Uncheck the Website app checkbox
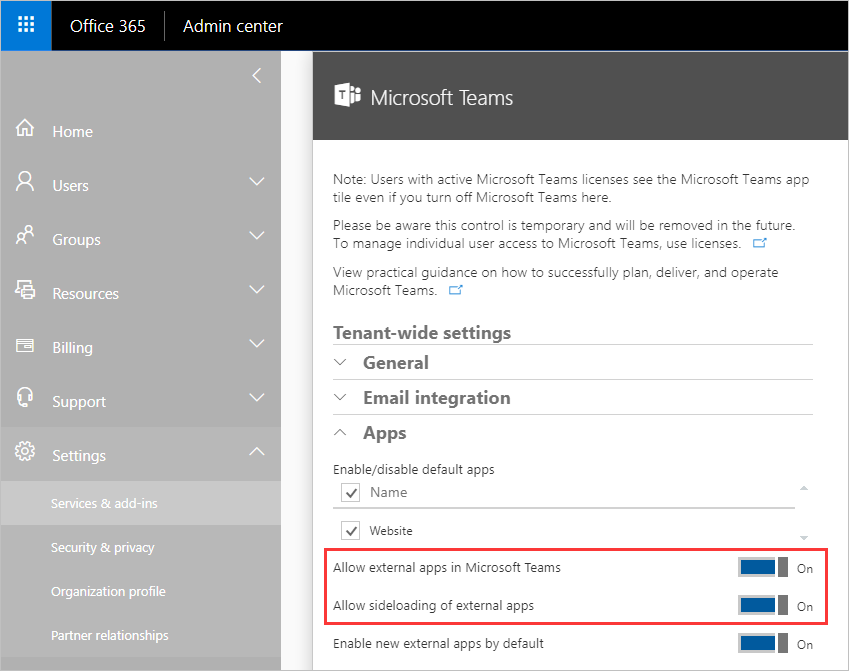Image resolution: width=849 pixels, height=671 pixels. [x=351, y=531]
